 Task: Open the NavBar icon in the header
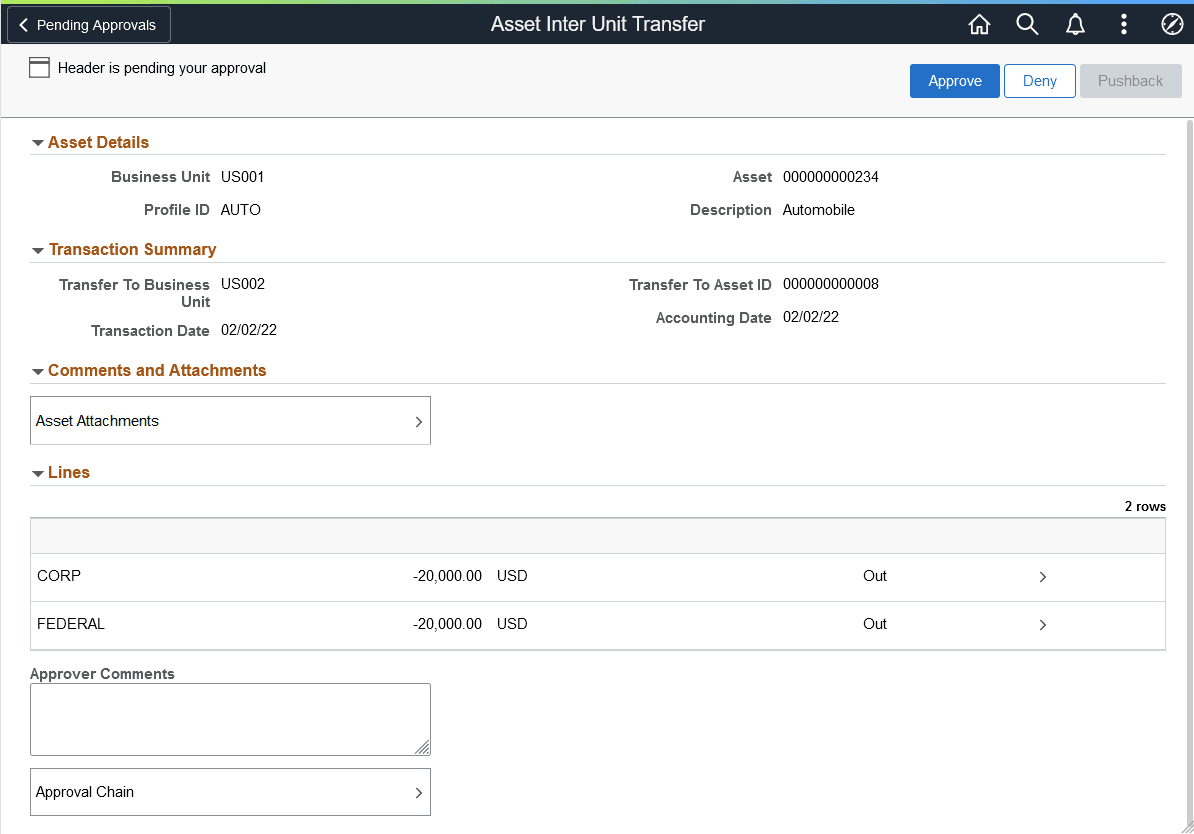coord(1171,23)
